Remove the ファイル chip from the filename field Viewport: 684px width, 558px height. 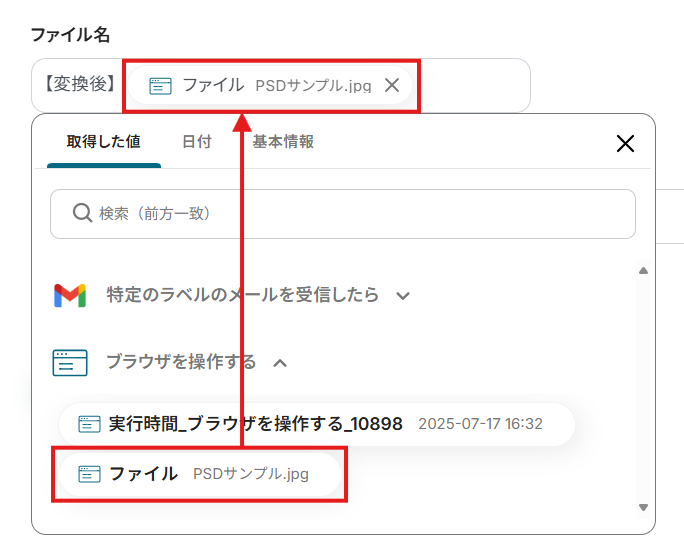point(392,85)
